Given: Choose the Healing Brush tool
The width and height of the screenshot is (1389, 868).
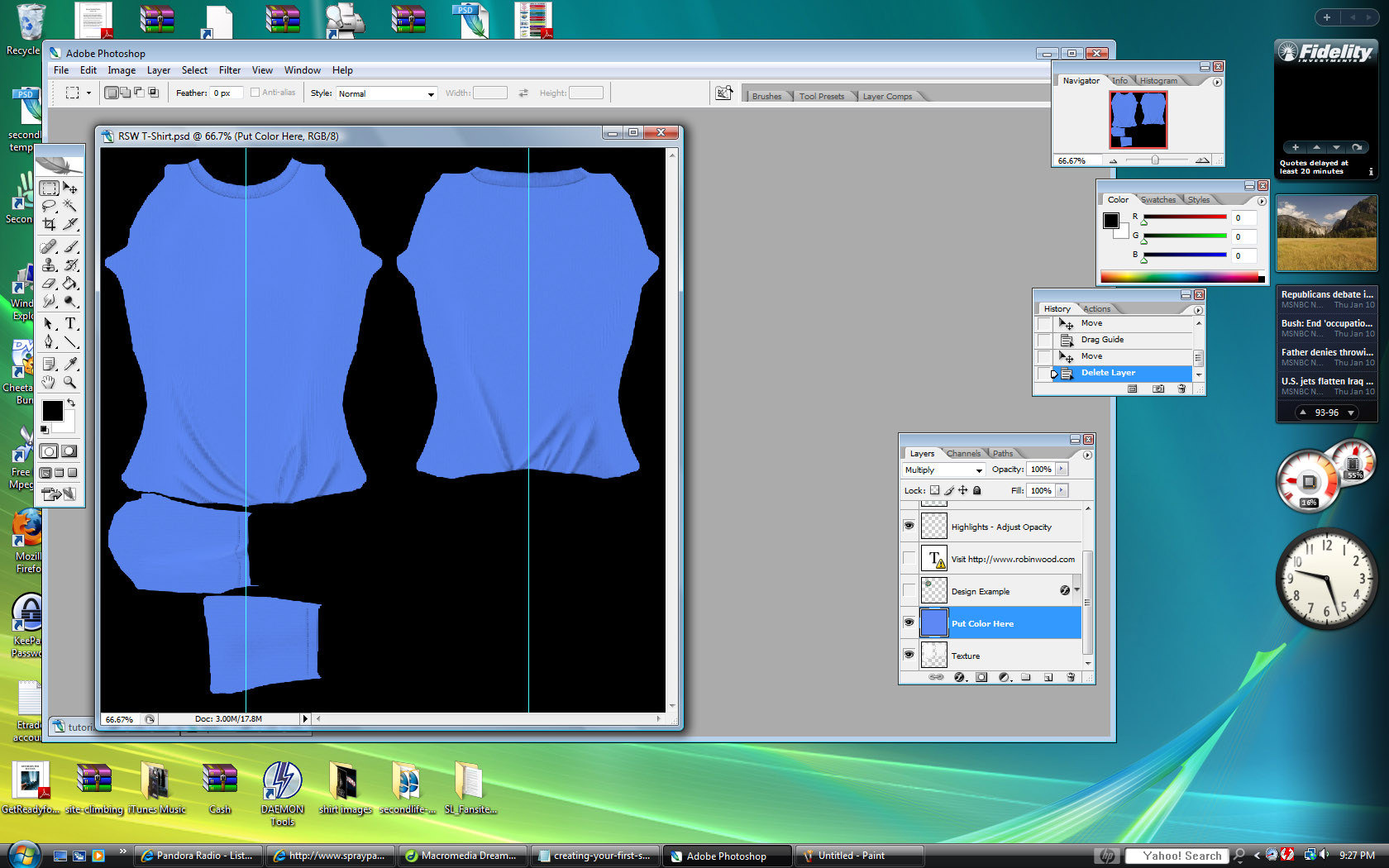Looking at the screenshot, I should [x=49, y=246].
